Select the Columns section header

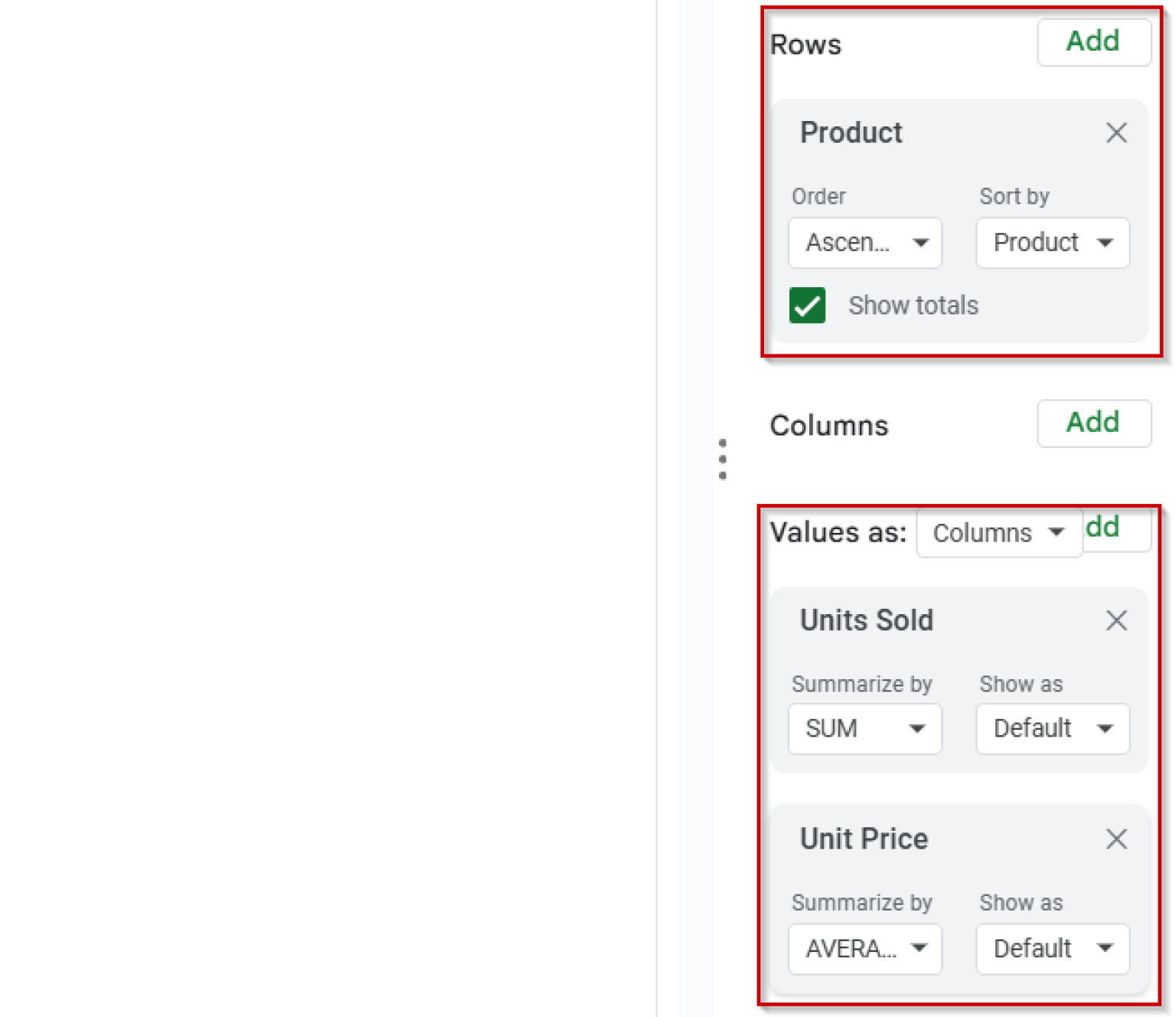[x=829, y=426]
